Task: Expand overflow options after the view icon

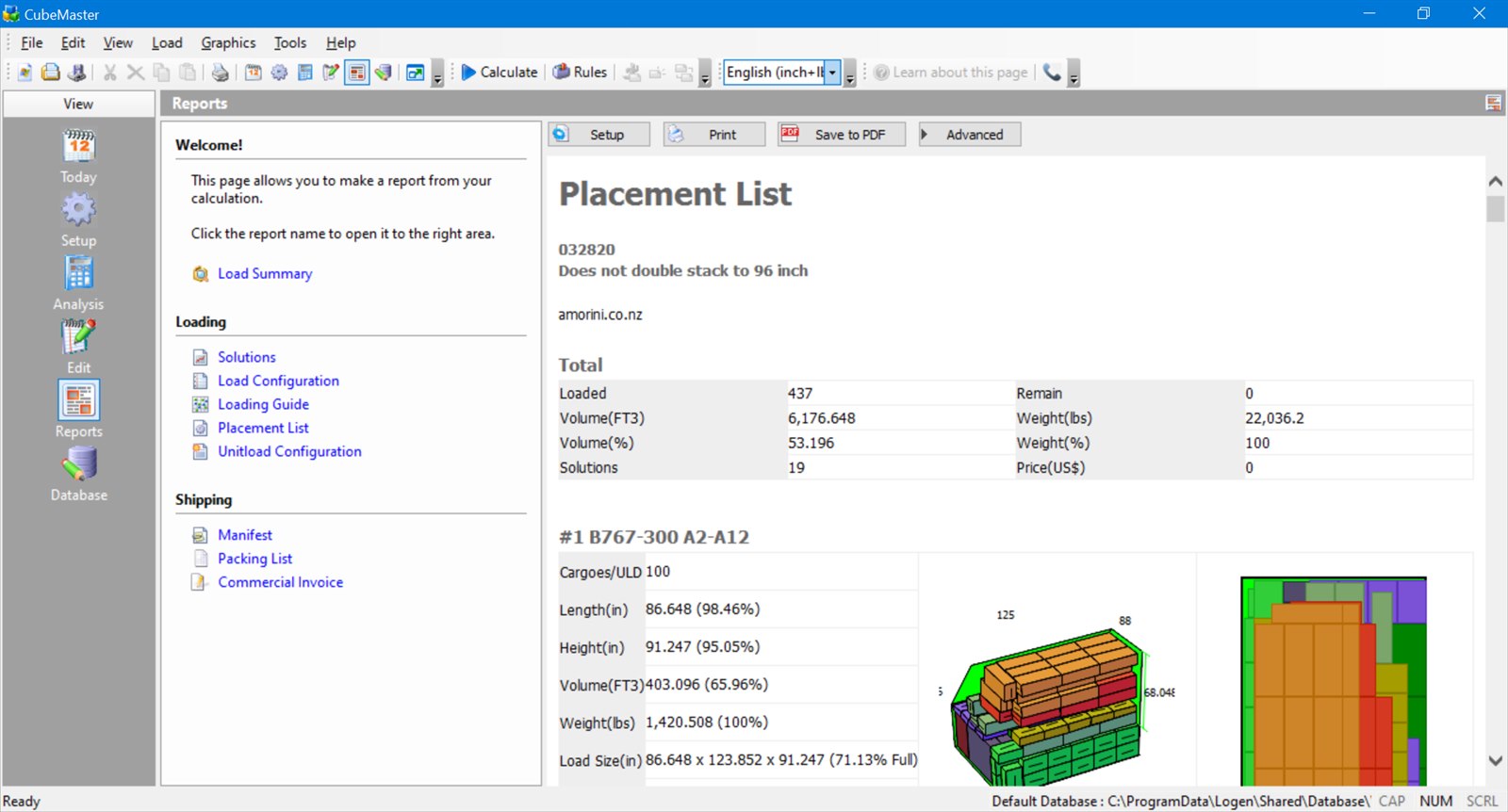Action: coord(437,74)
